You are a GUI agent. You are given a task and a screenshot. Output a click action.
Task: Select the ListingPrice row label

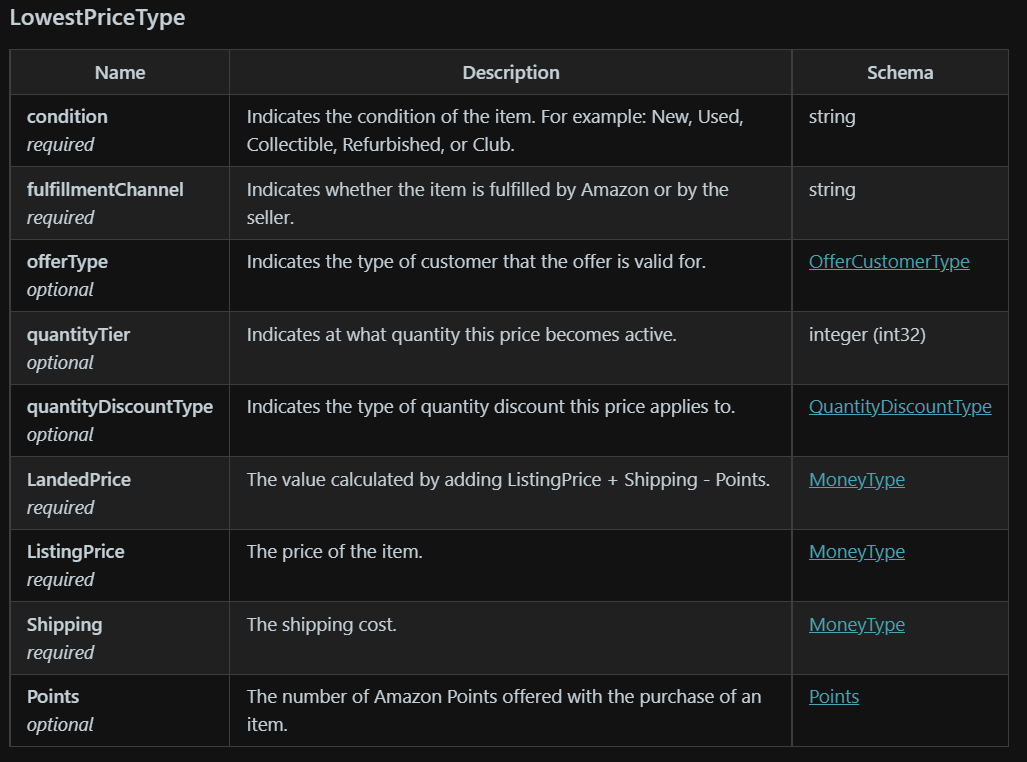tap(76, 551)
